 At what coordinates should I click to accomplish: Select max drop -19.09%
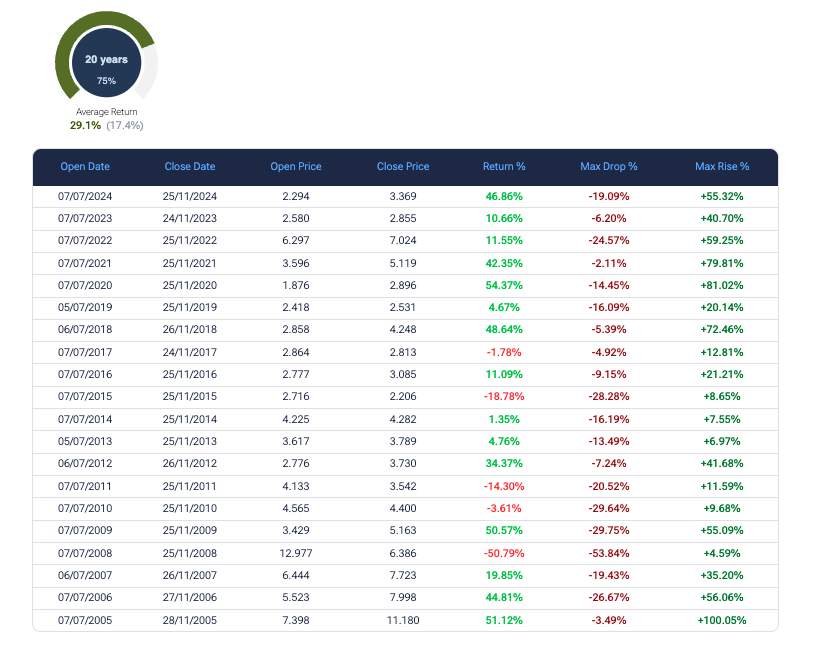[x=608, y=196]
